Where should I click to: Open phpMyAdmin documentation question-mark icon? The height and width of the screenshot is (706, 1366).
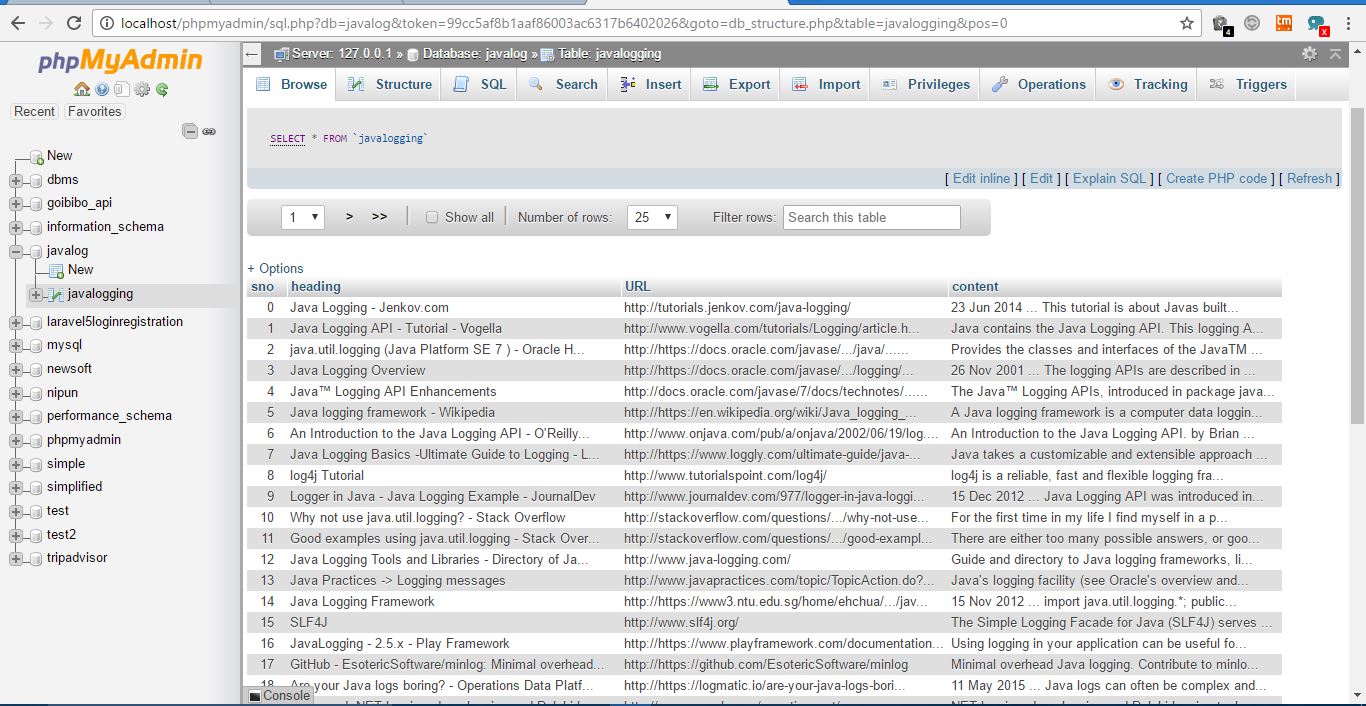[x=102, y=90]
